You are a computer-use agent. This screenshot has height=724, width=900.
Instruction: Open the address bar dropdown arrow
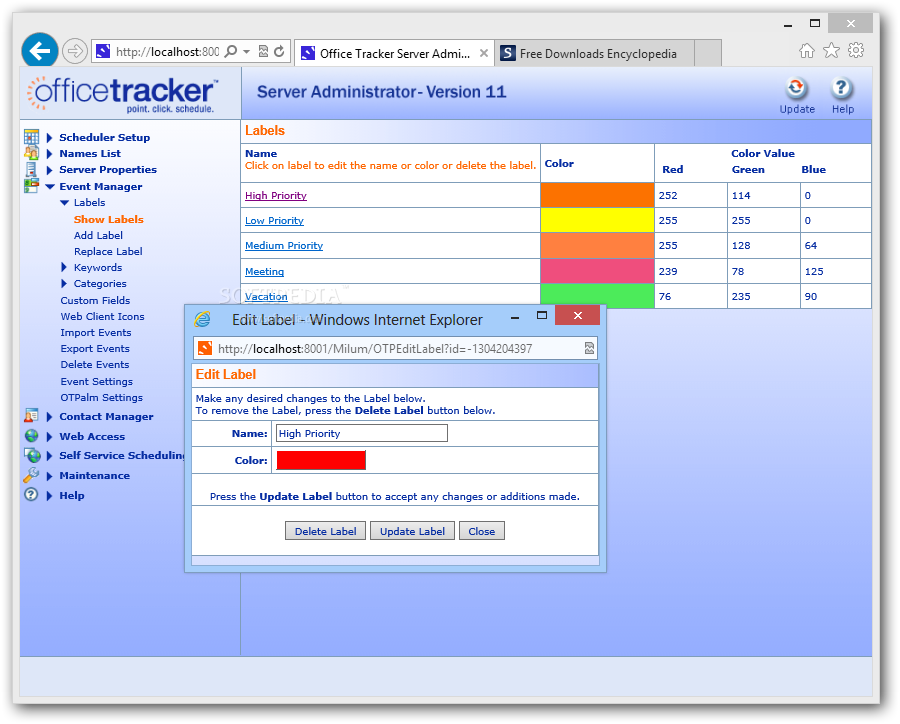[x=246, y=52]
